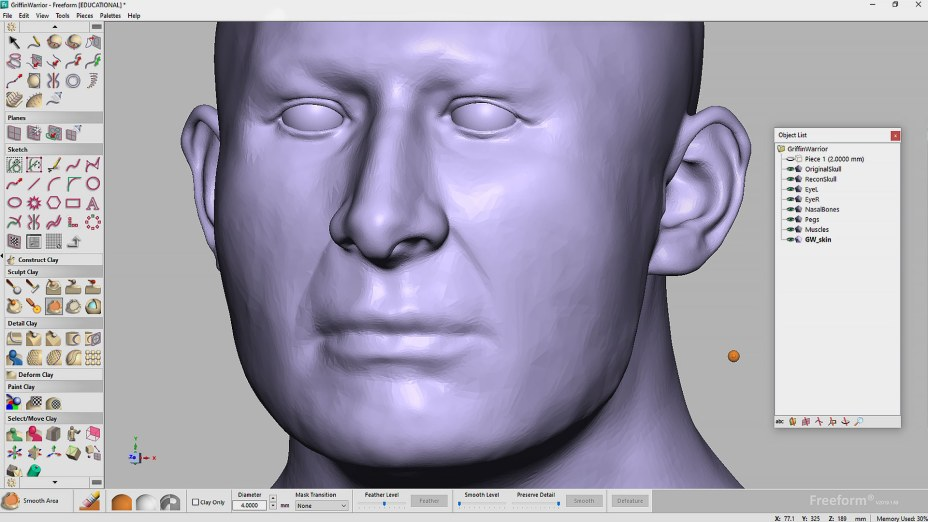Image resolution: width=928 pixels, height=522 pixels.
Task: Toggle visibility of OriginalSkull object
Action: pos(790,169)
